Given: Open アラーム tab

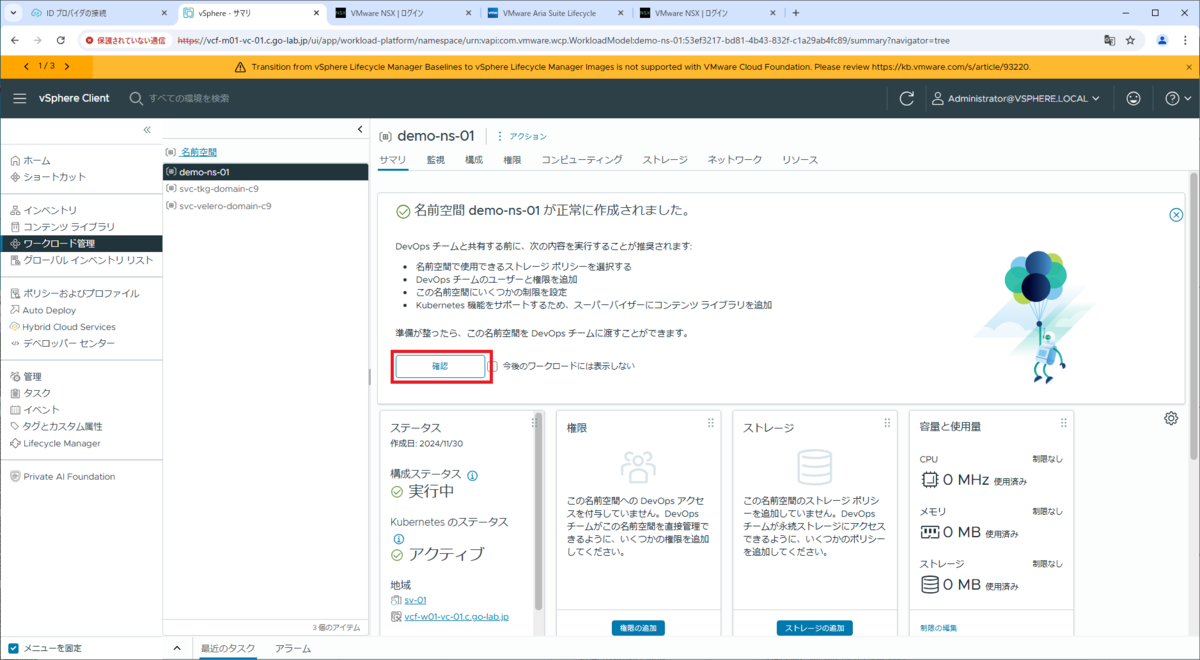Looking at the screenshot, I should click(294, 648).
